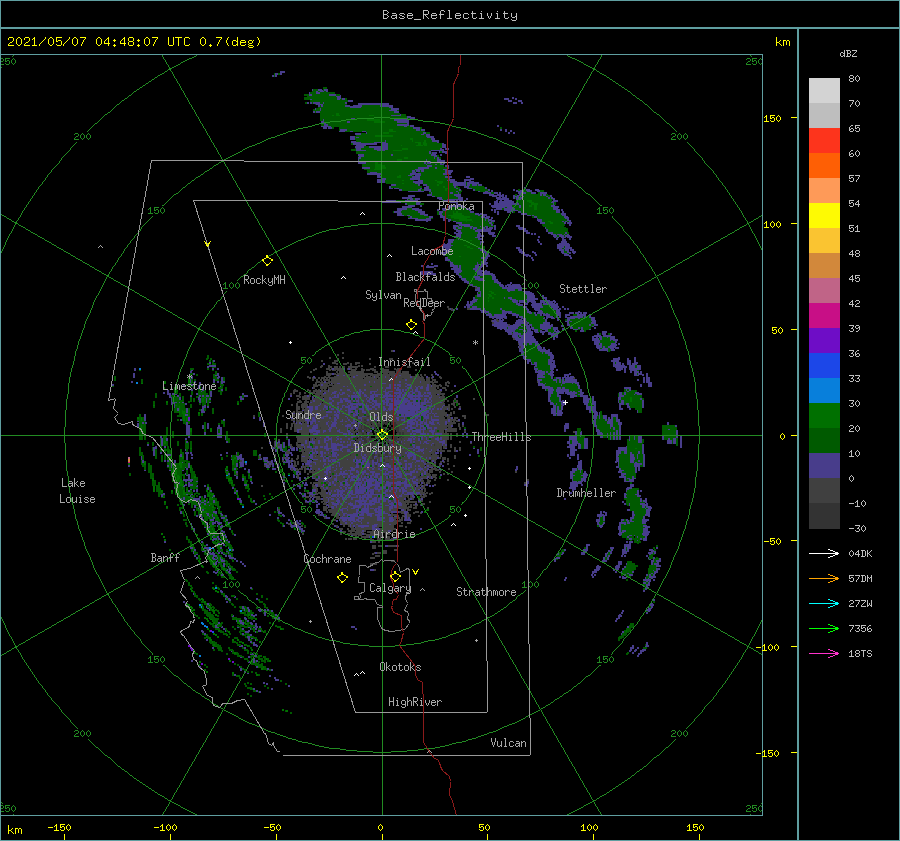Click the Base_Reflectivity title text
Viewport: 900px width, 841px height.
pyautogui.click(x=450, y=15)
